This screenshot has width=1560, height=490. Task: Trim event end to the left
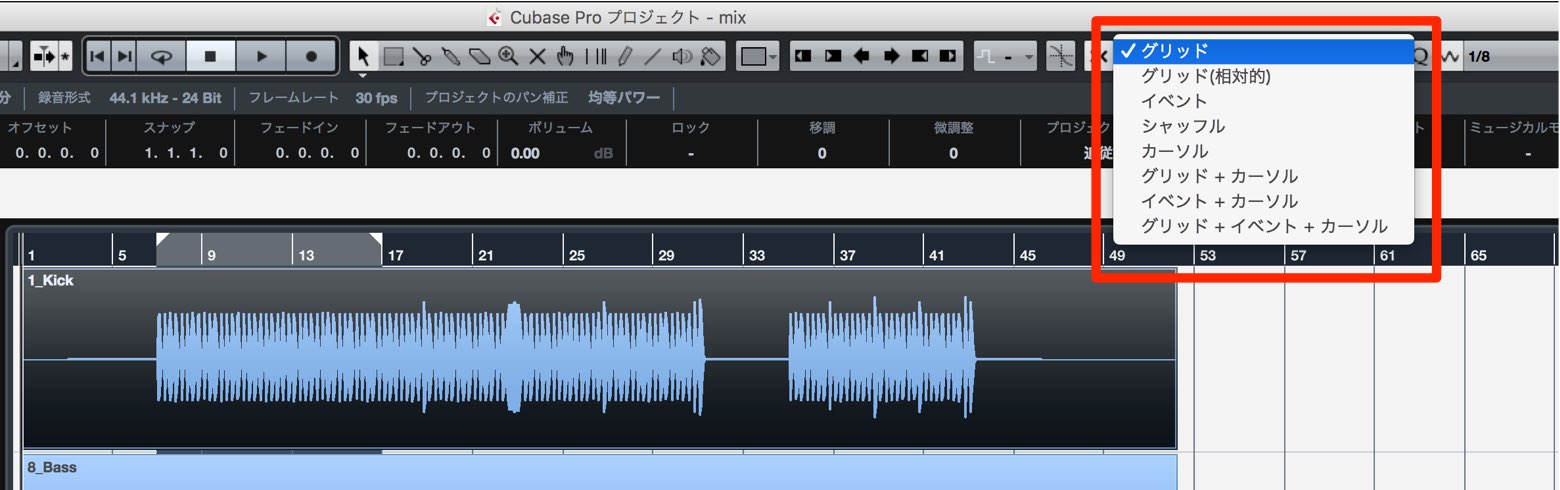click(x=921, y=57)
